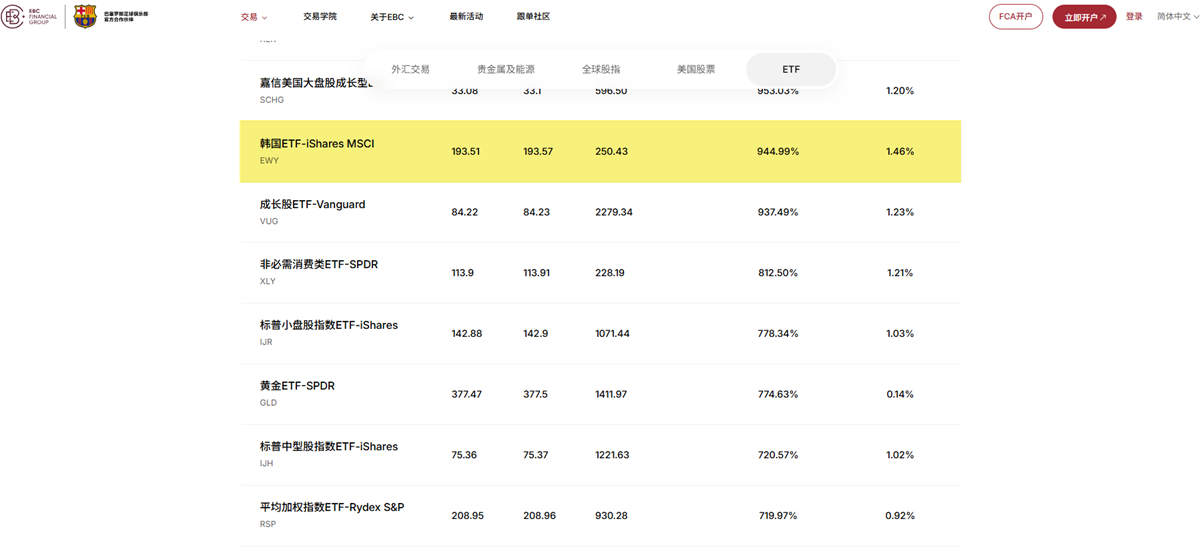Screen dimensions: 1200x549
Task: Click the 812.50% value
Action: [x=778, y=273]
